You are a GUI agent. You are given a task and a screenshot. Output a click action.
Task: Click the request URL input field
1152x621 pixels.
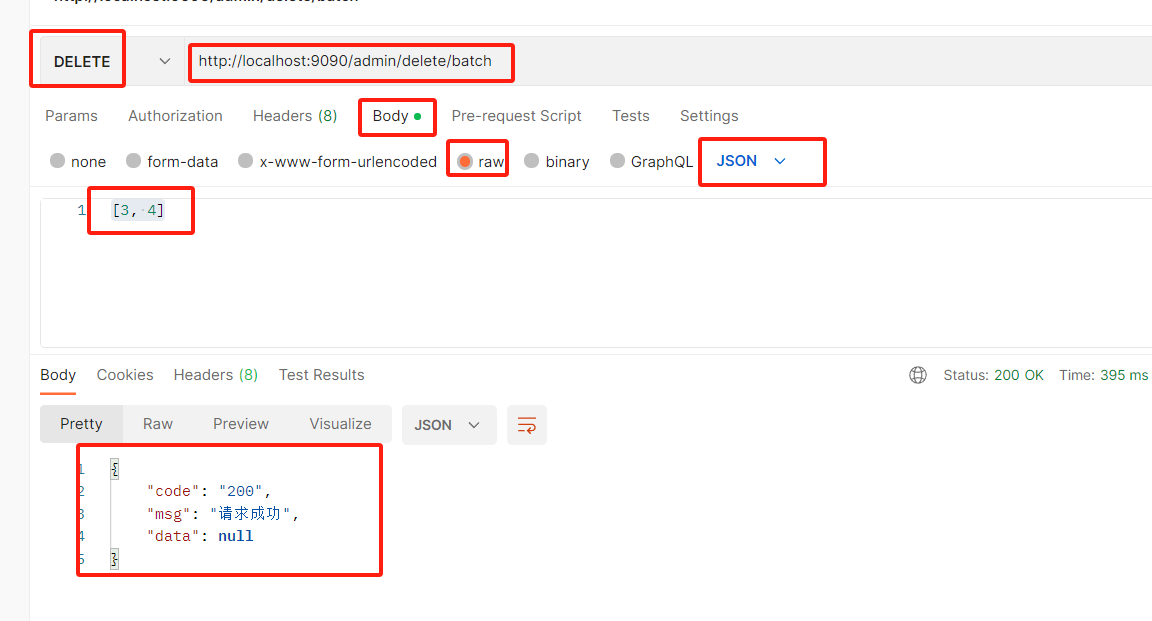pos(669,61)
